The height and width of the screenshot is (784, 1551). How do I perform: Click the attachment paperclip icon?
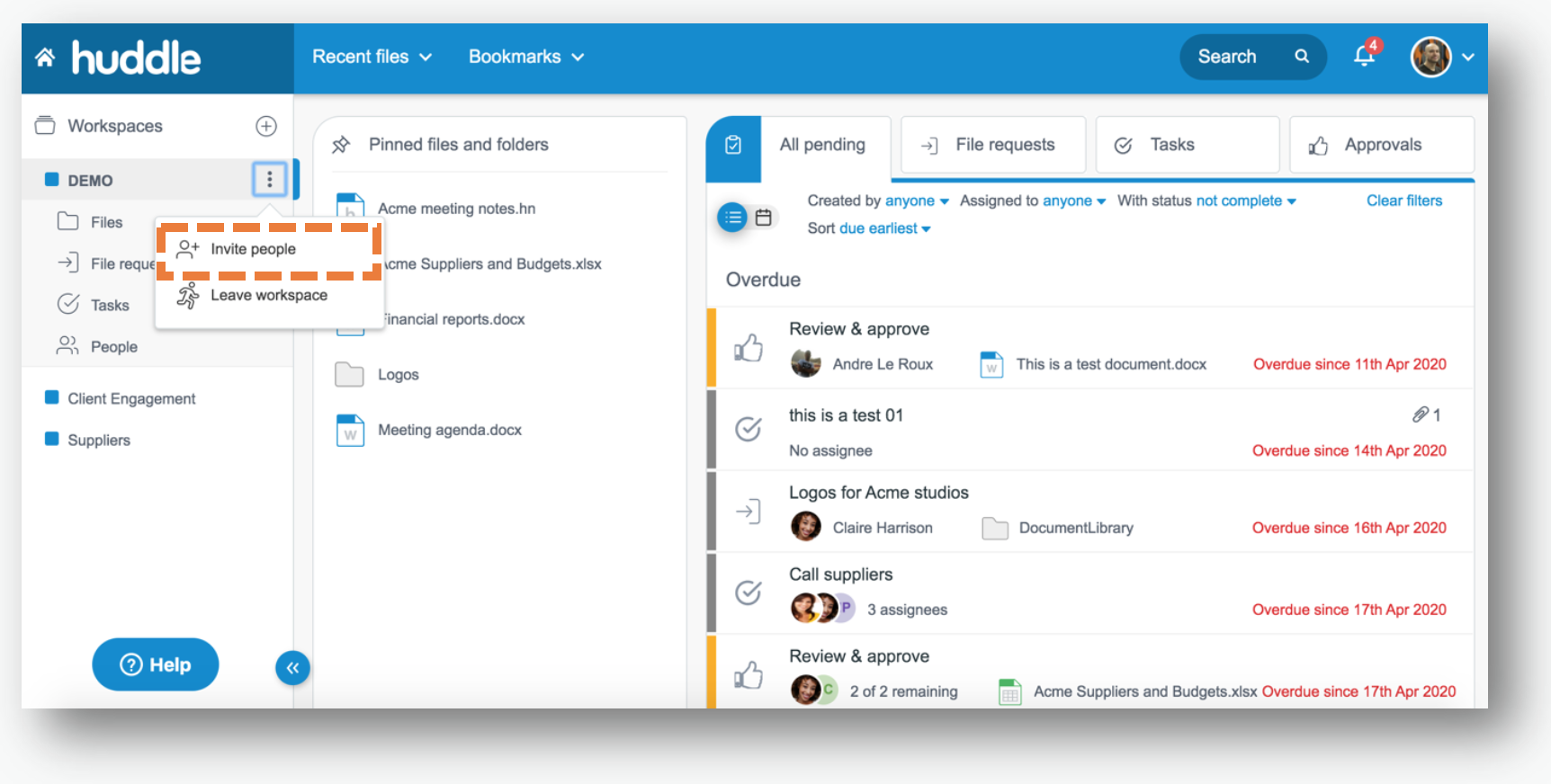point(1420,414)
